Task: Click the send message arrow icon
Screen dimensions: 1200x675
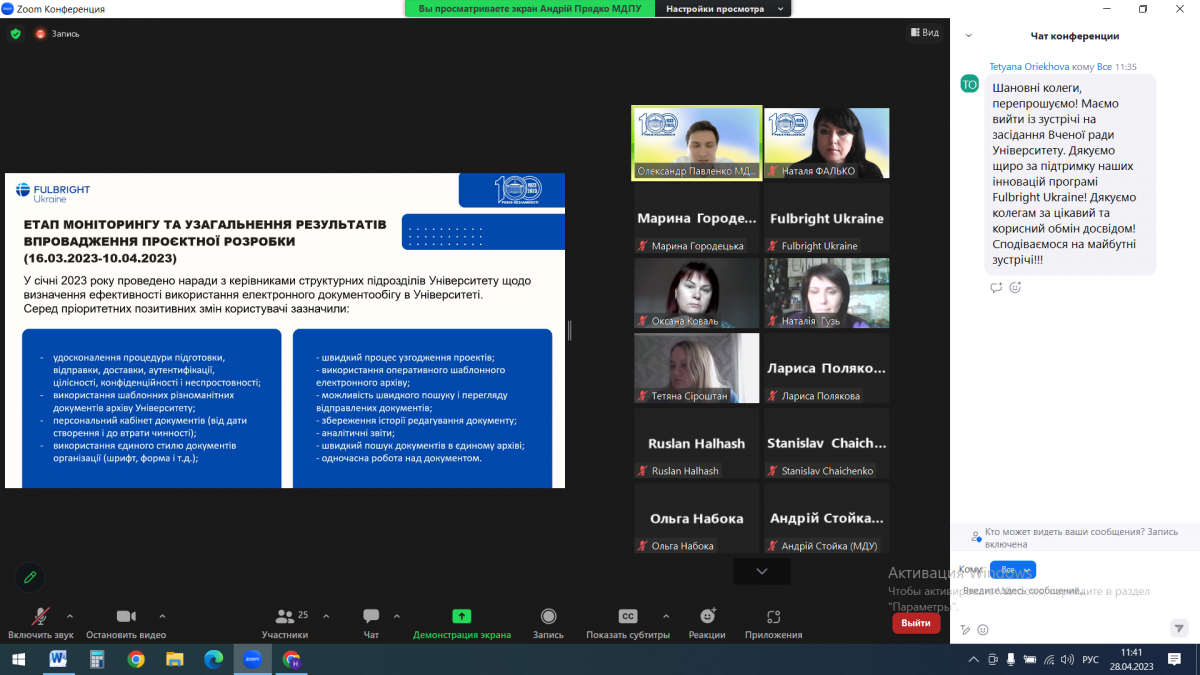Action: click(1178, 628)
